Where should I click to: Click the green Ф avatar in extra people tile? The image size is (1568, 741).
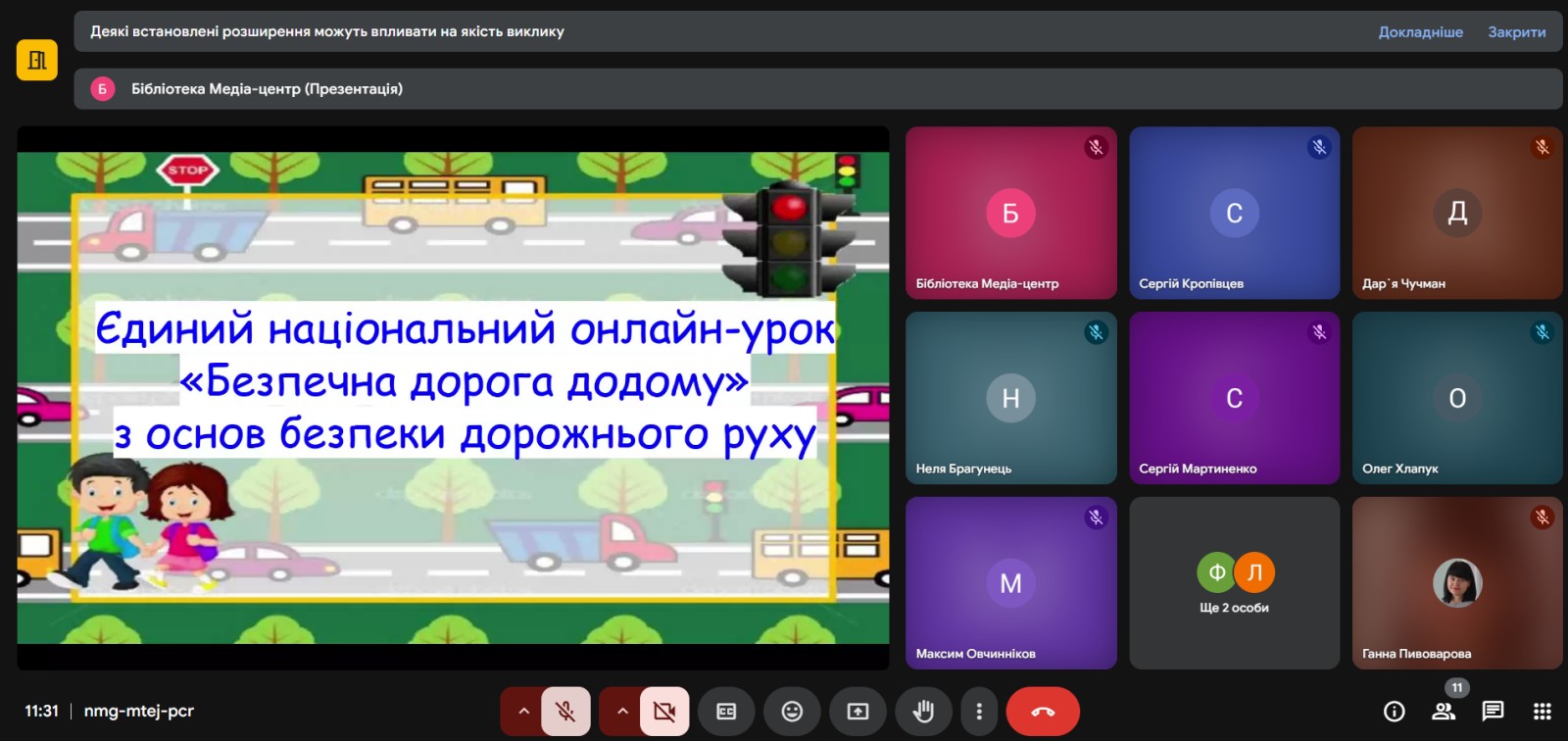pos(1216,572)
